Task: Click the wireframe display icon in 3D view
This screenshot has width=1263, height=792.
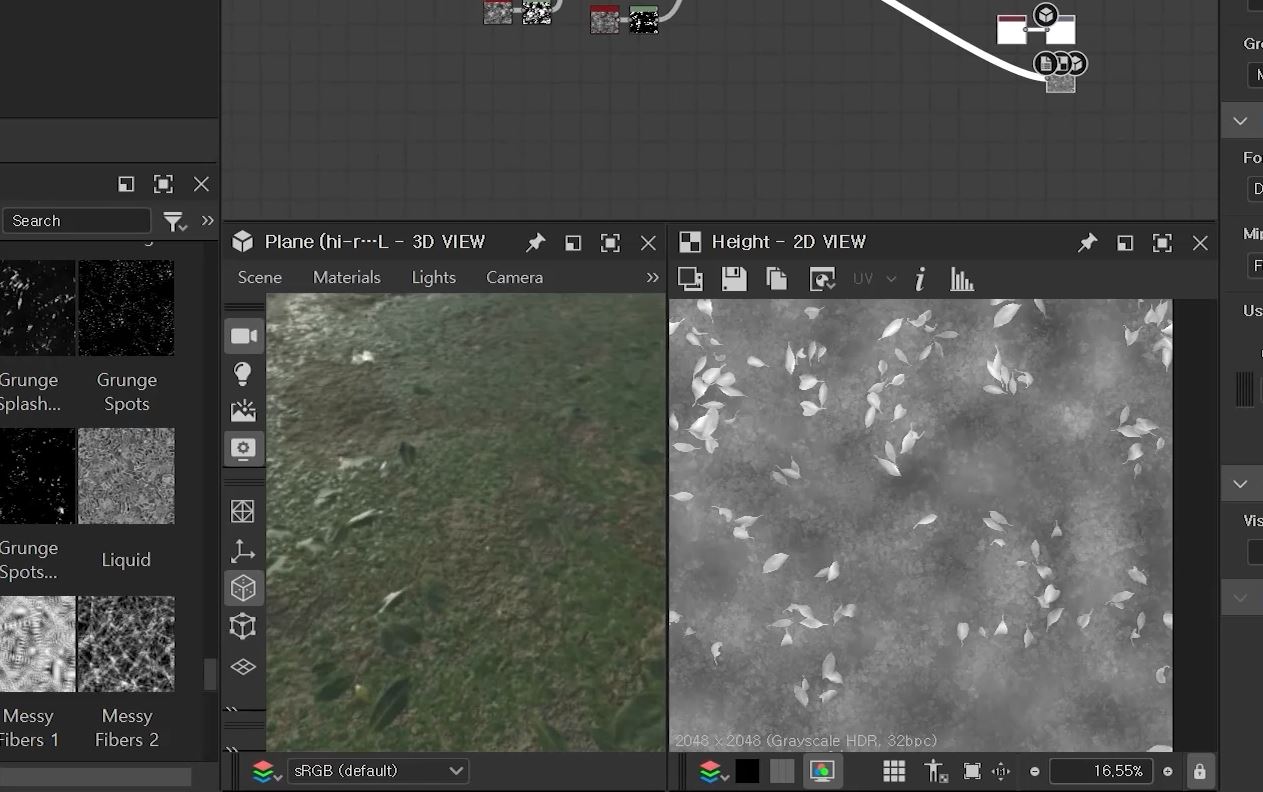Action: pyautogui.click(x=243, y=512)
